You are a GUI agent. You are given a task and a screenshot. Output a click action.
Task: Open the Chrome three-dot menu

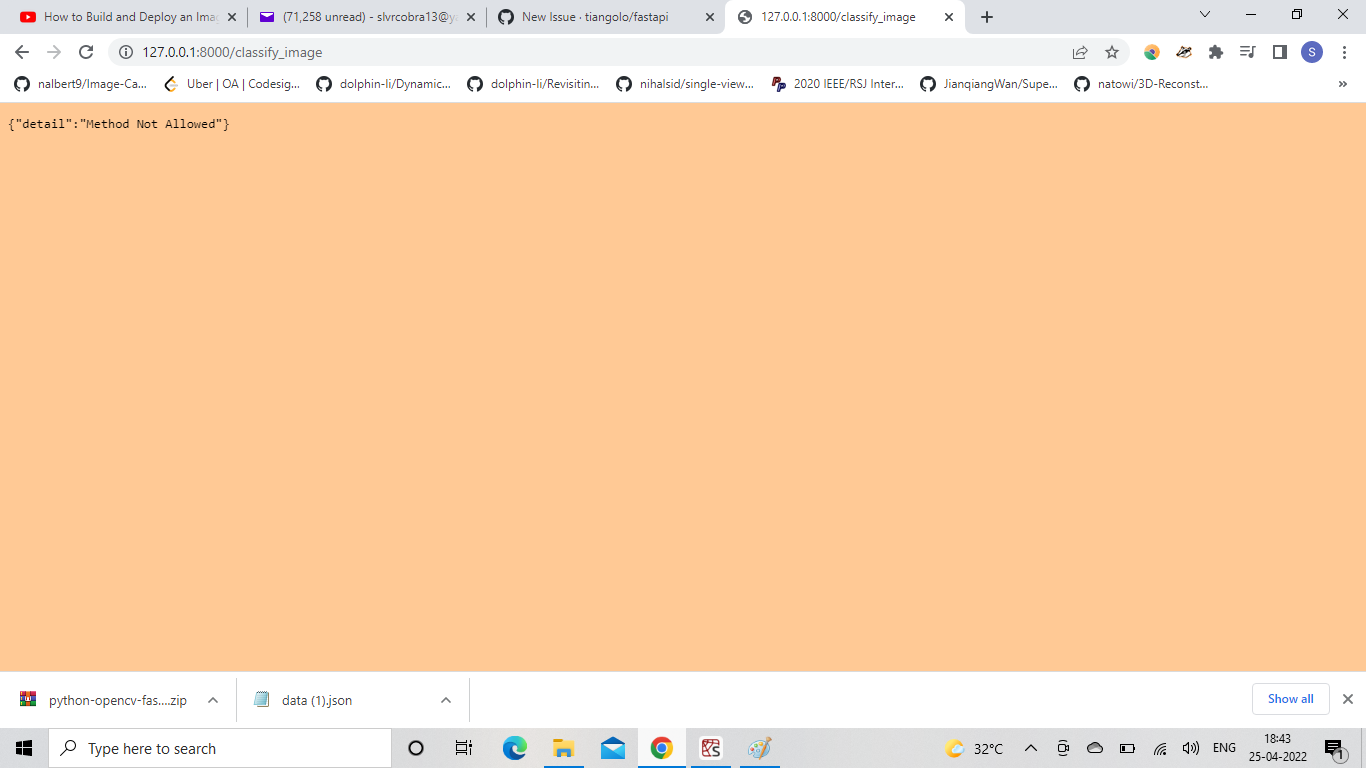(1345, 51)
